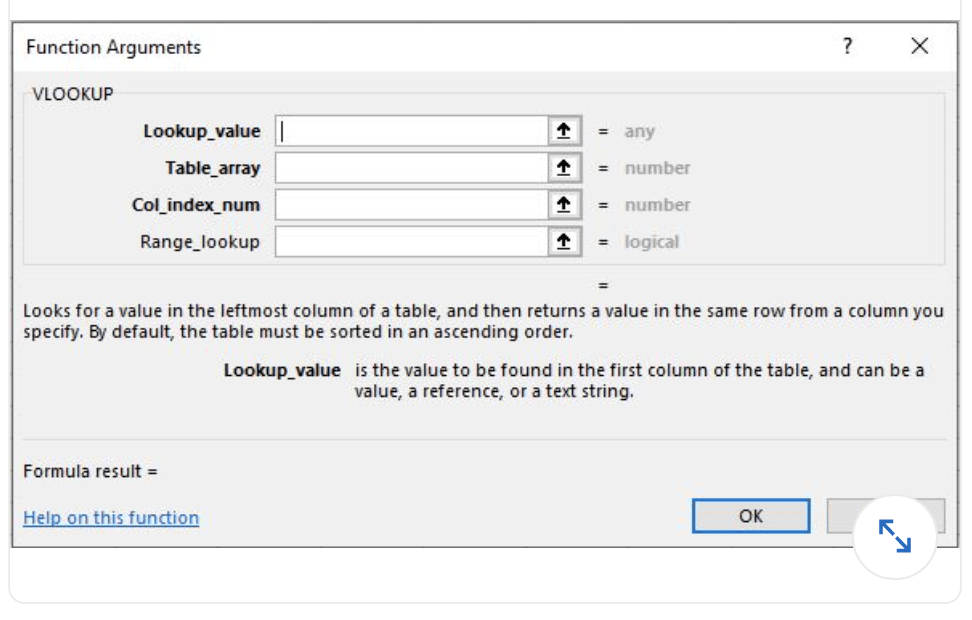Viewport: 972px width, 620px height.
Task: Click the 'Formula result =' text
Action: click(91, 471)
